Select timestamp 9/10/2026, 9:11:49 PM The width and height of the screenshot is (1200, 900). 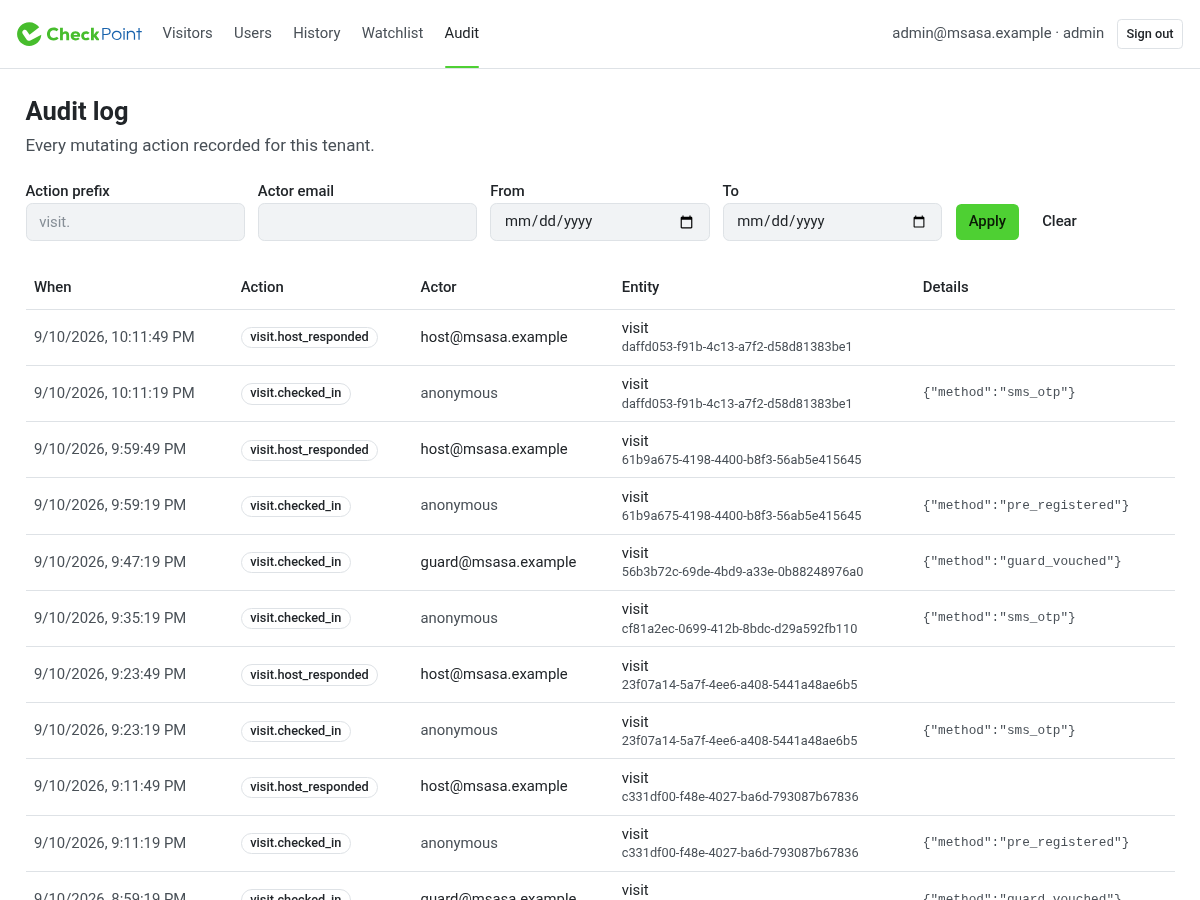tap(110, 786)
